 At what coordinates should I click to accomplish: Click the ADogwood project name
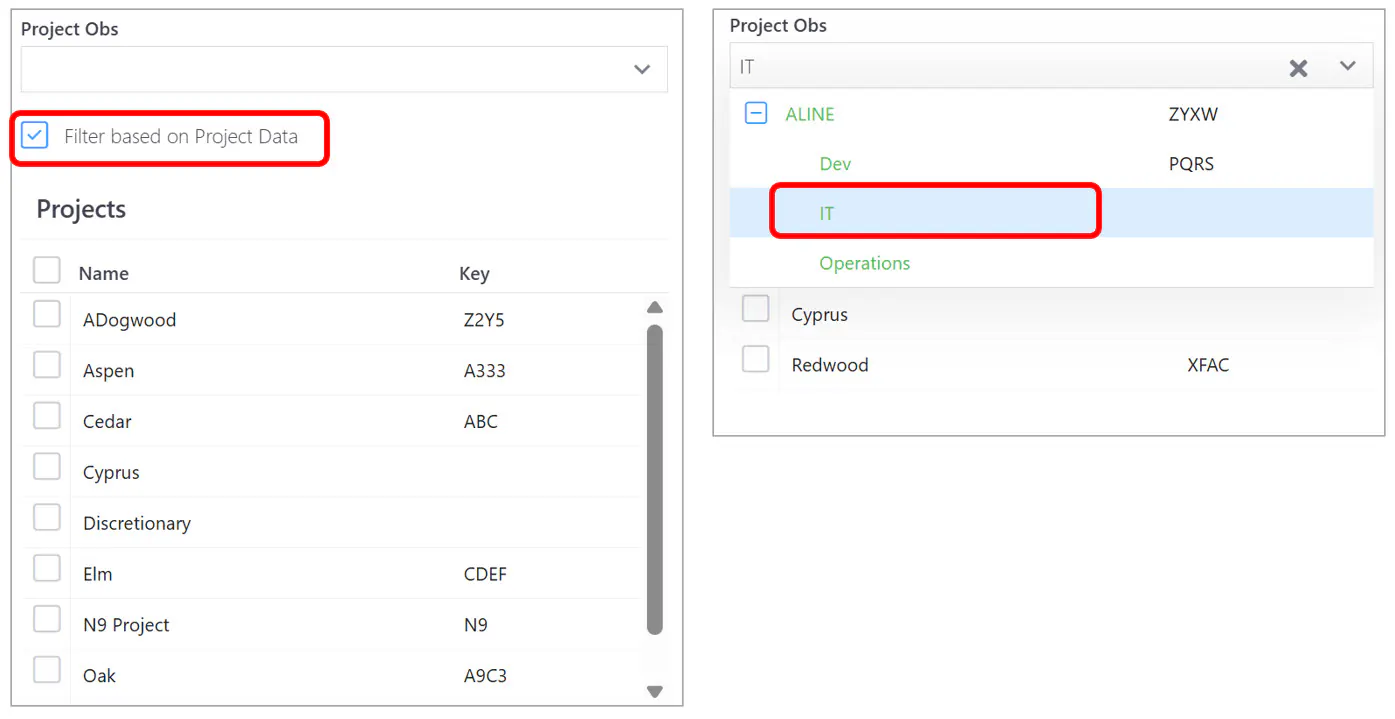click(x=130, y=320)
